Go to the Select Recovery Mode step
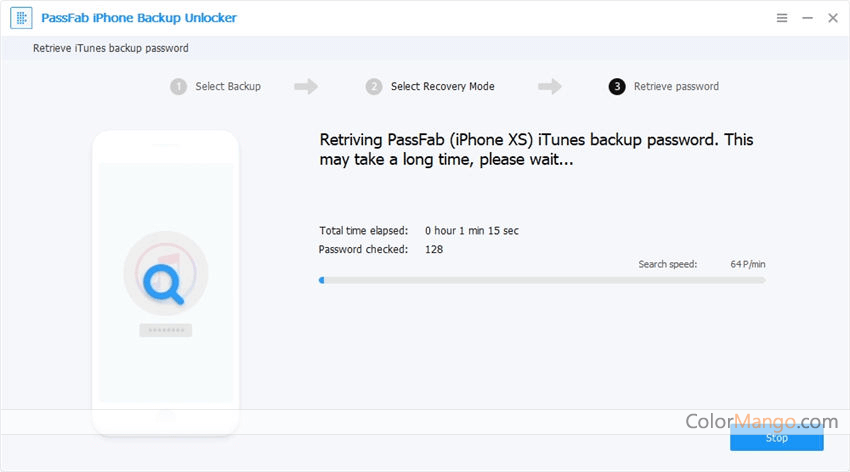Image resolution: width=850 pixels, height=472 pixels. click(x=442, y=87)
